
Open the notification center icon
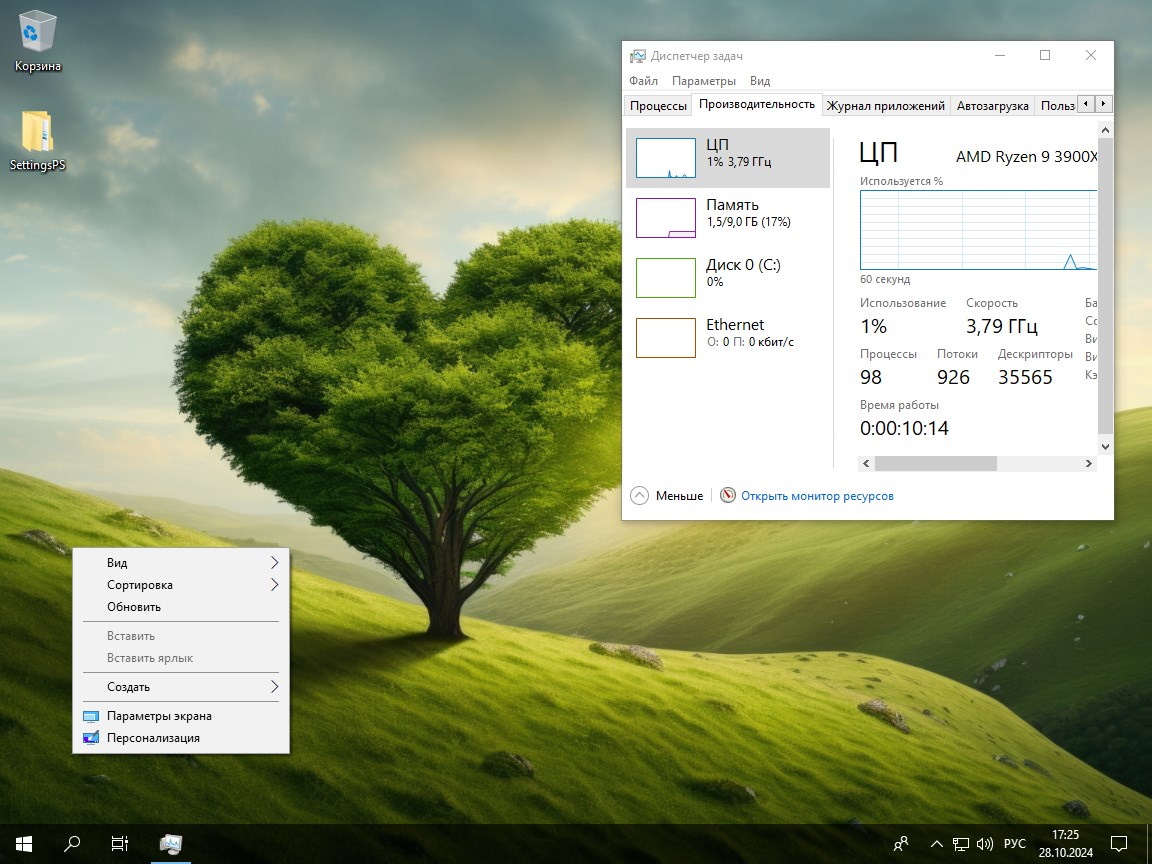1119,843
